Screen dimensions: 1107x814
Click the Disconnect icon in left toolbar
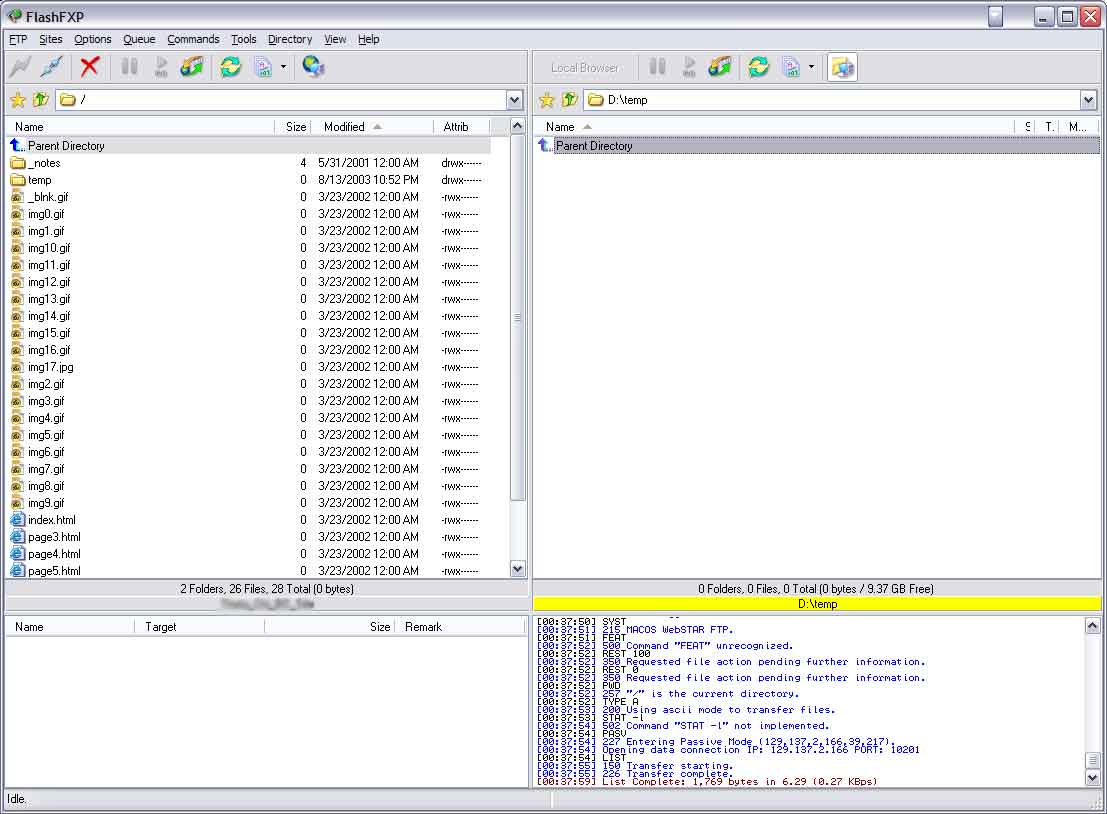(x=51, y=67)
